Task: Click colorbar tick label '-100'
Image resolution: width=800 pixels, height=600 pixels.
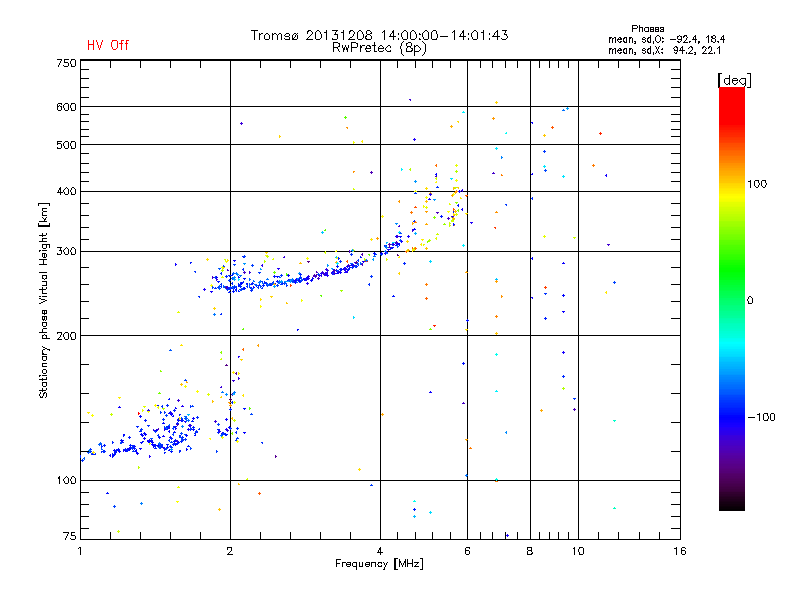Action: coord(761,417)
